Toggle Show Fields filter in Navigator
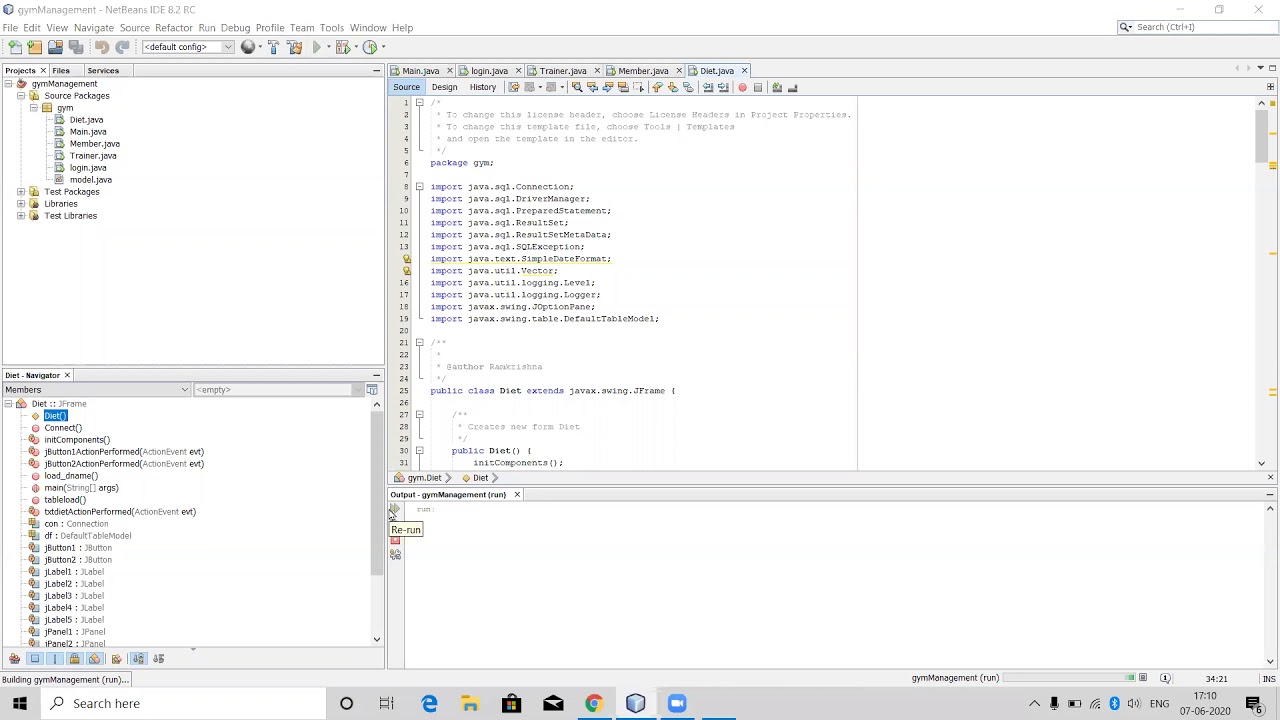The height and width of the screenshot is (720, 1280). (35, 658)
